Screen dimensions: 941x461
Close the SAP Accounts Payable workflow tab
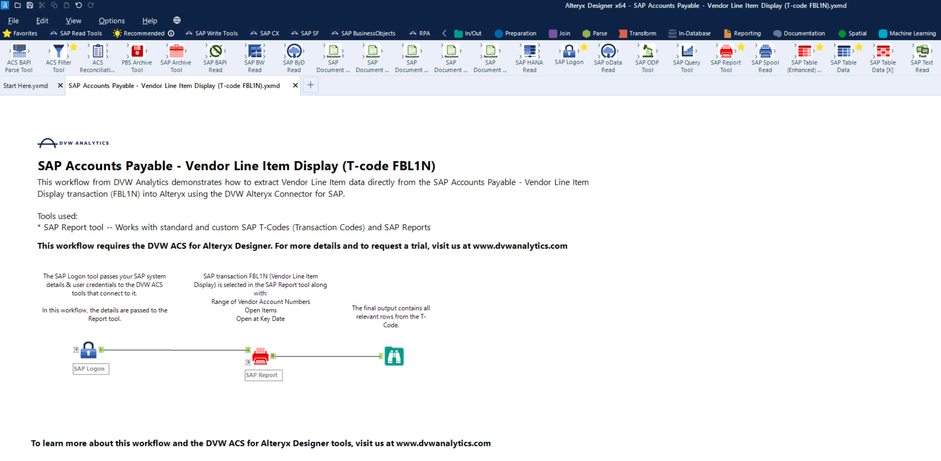click(295, 86)
